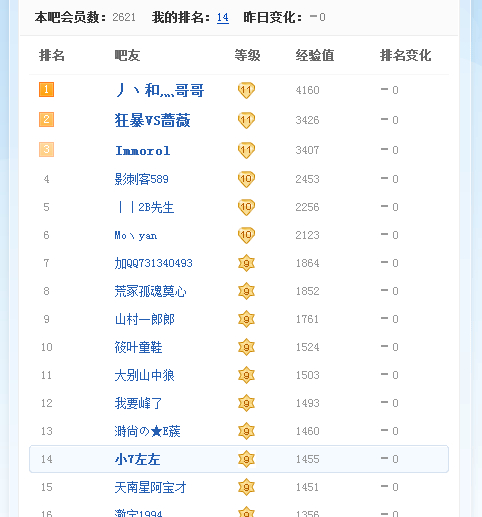Viewport: 482px width, 517px height.
Task: Open the top-ranked user 丿丶和灬哥哥
Action: pyautogui.click(x=160, y=90)
